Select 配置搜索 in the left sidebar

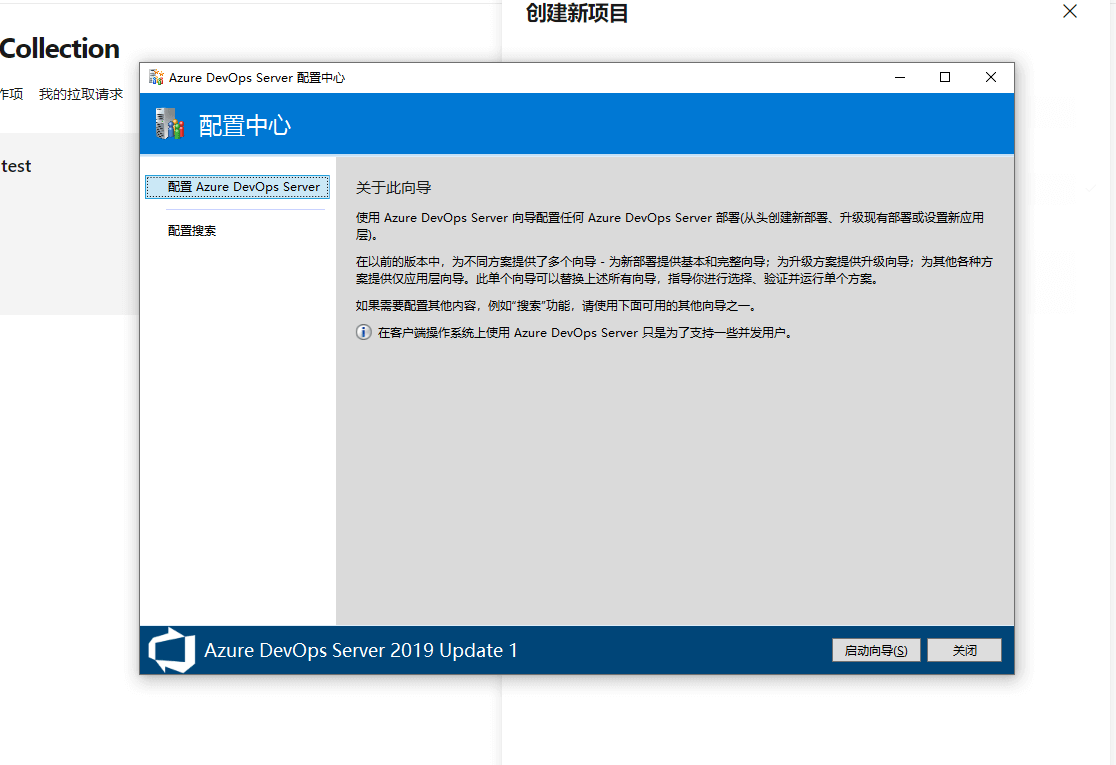pos(192,231)
